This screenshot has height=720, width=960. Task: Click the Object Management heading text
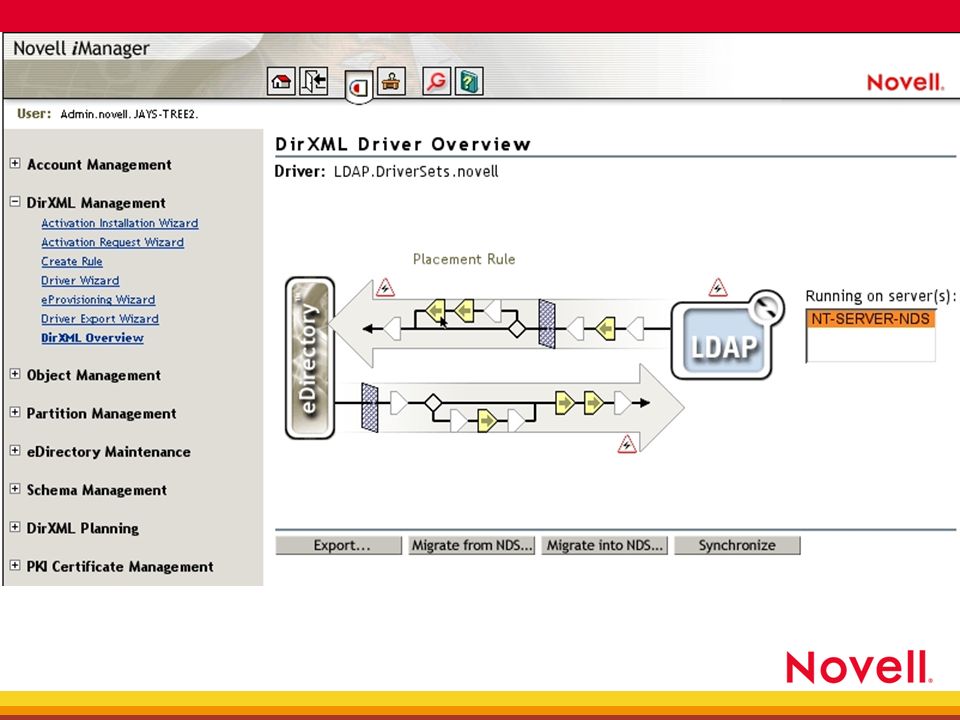click(x=94, y=375)
